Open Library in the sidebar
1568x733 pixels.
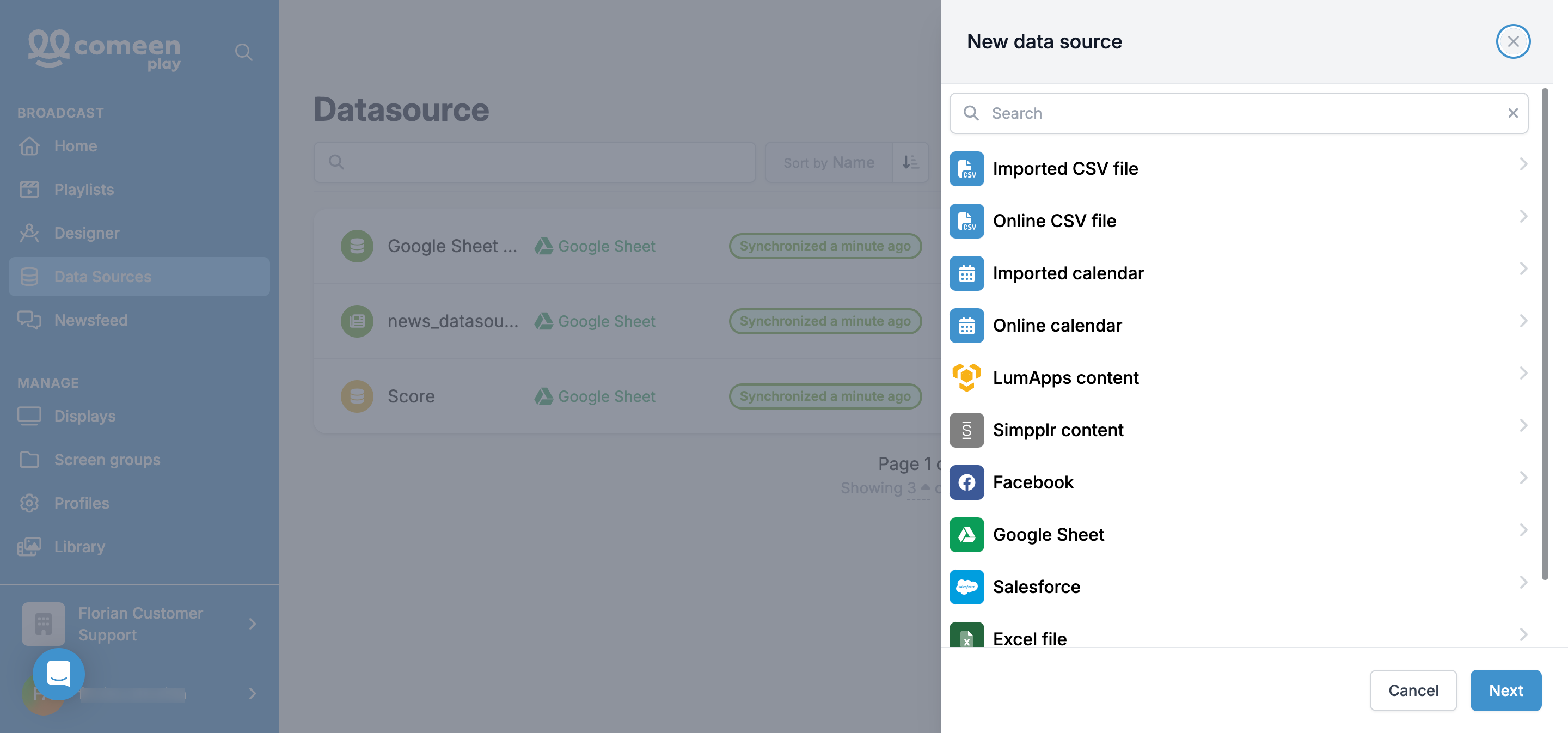pyautogui.click(x=139, y=547)
